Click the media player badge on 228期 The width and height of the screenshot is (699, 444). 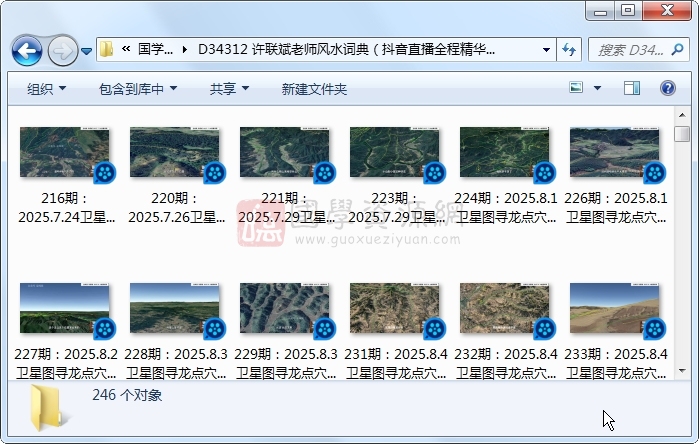tap(214, 329)
